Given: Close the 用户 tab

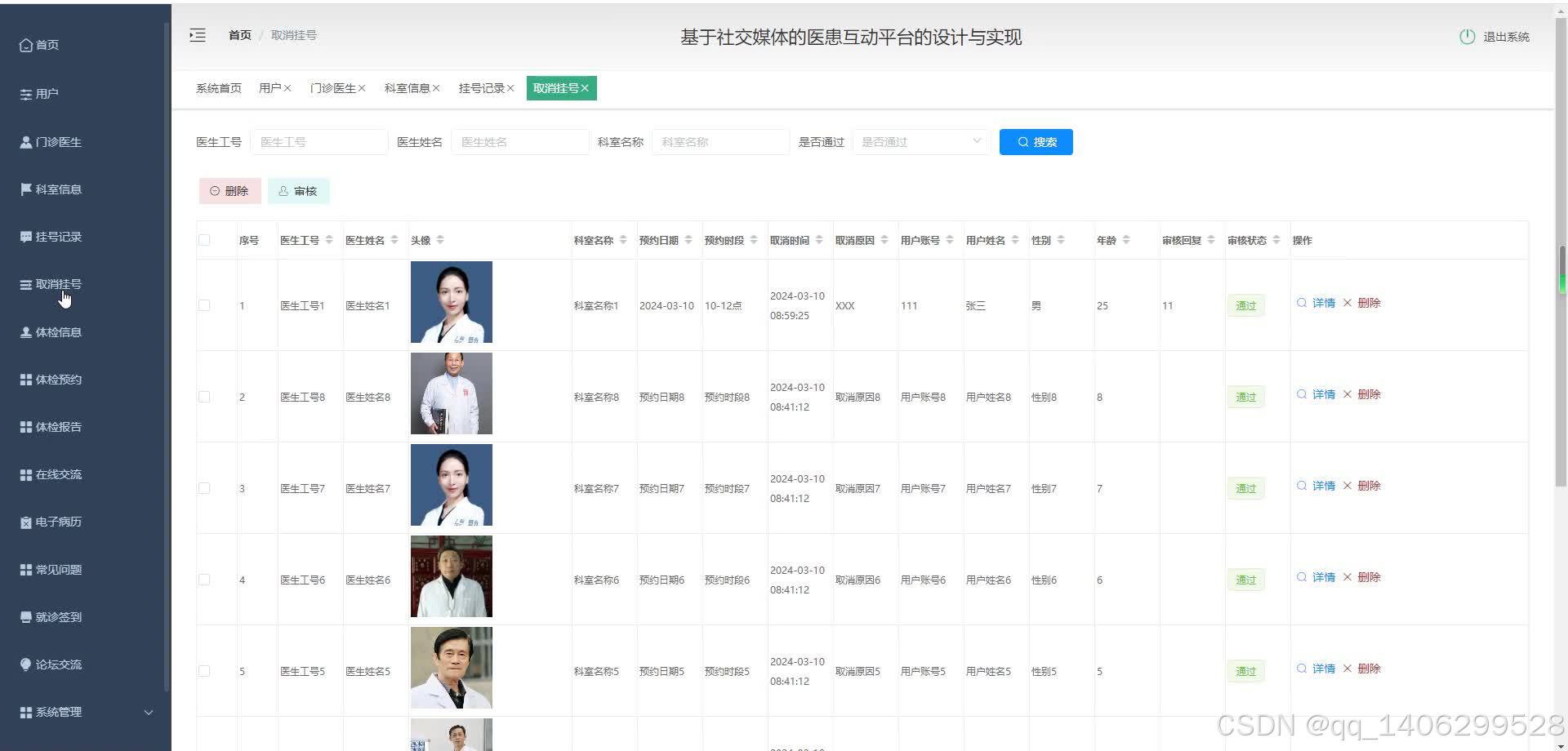Looking at the screenshot, I should pyautogui.click(x=287, y=88).
